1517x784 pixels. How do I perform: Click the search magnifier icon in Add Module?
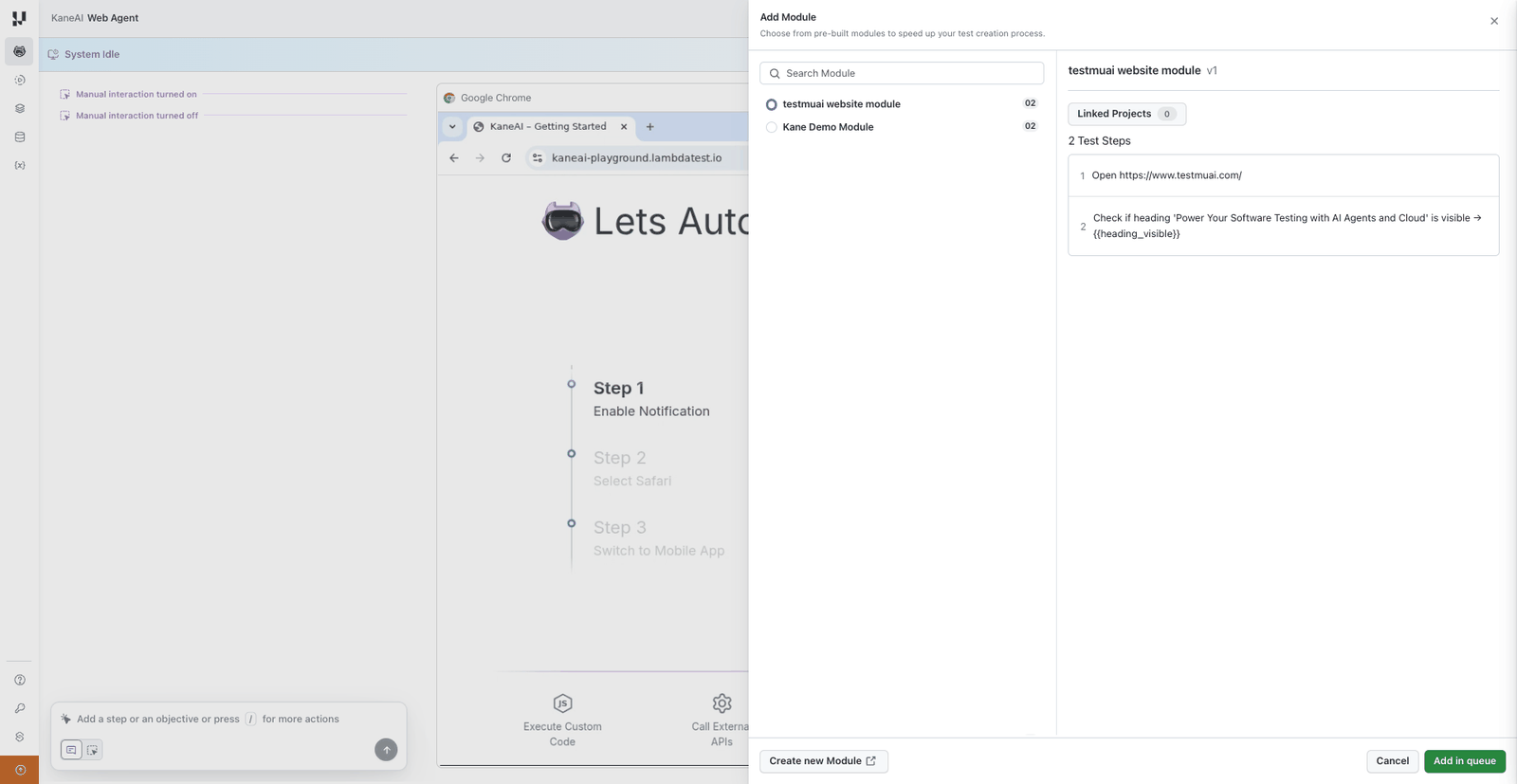coord(775,73)
